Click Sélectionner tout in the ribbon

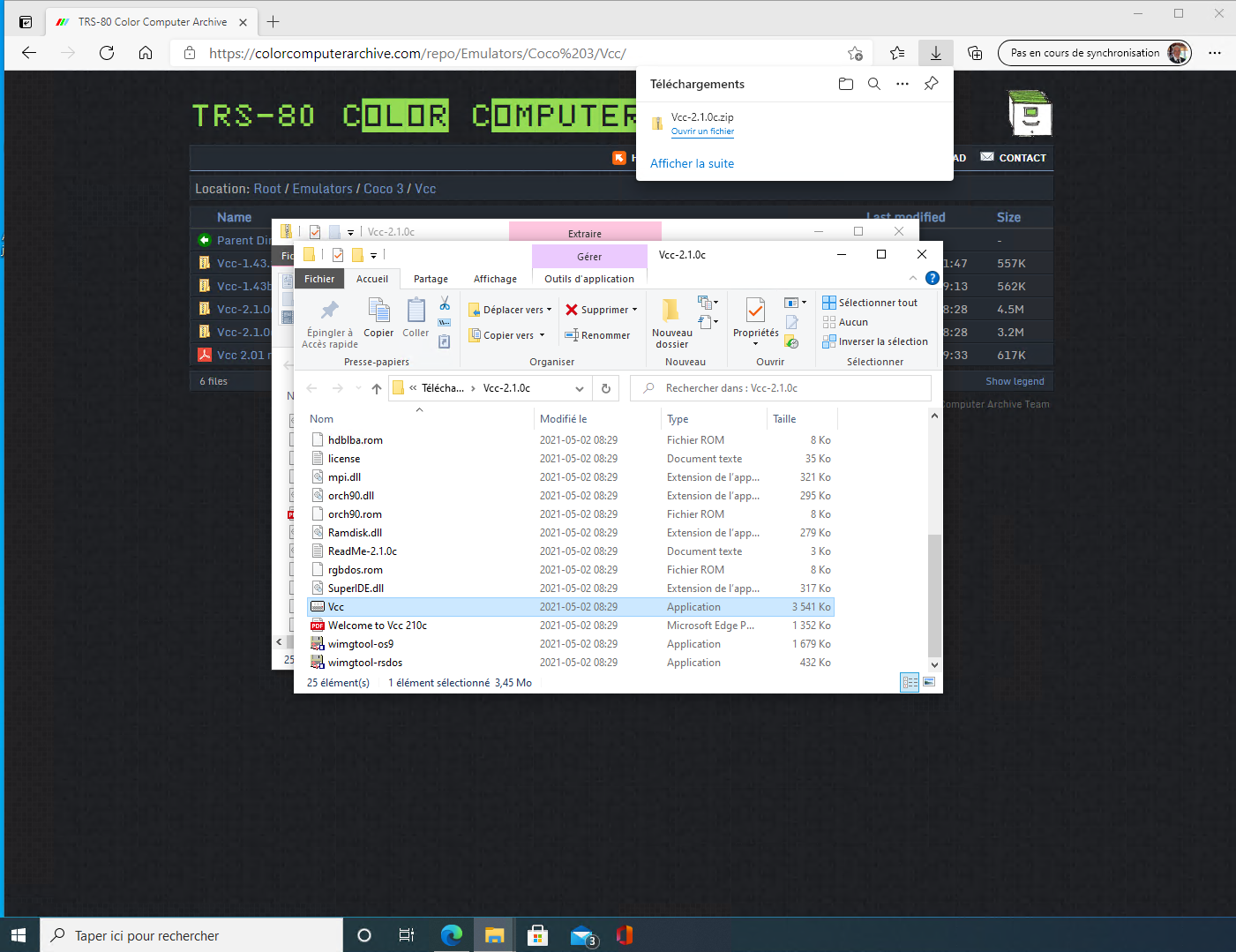[x=870, y=303]
